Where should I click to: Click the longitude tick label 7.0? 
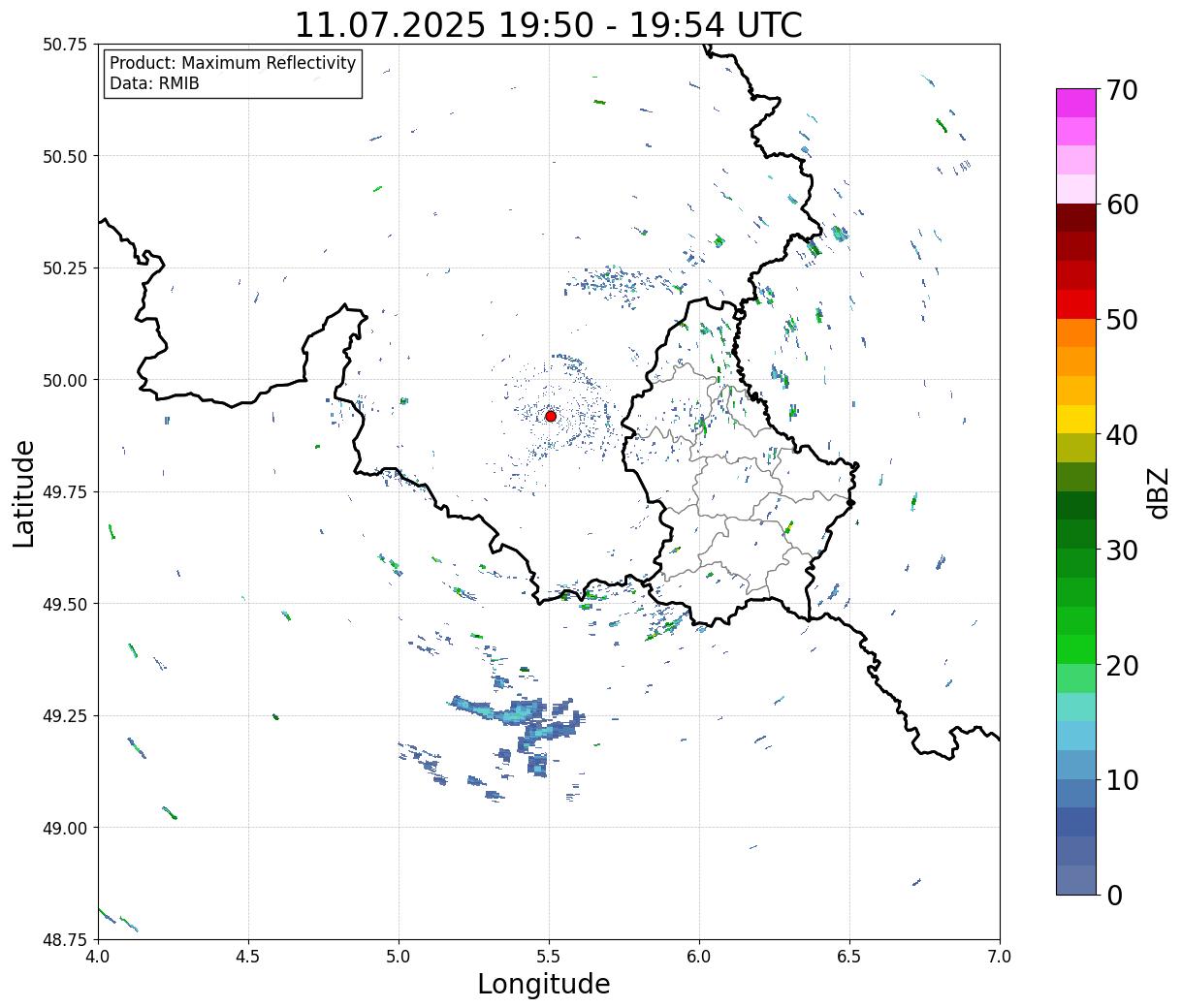[1000, 956]
